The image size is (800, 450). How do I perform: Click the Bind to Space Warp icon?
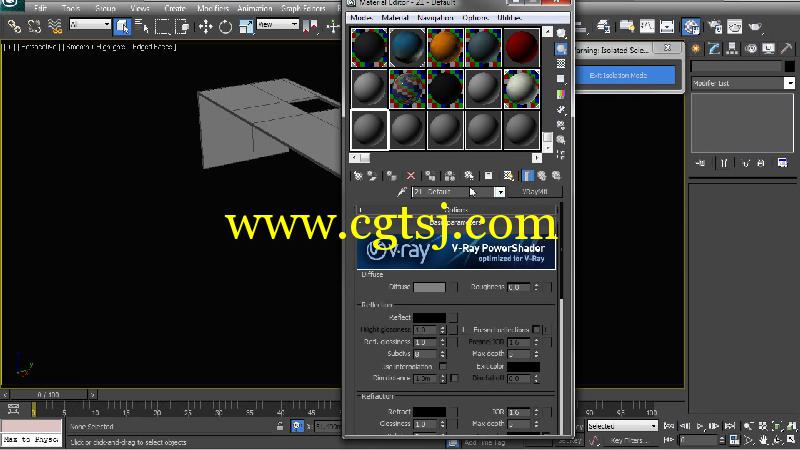[55, 26]
